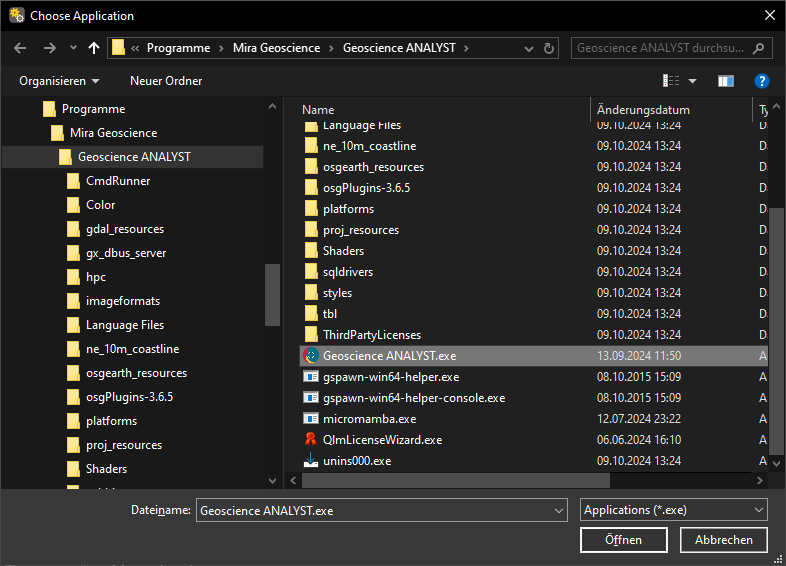Navigate up one folder level
The width and height of the screenshot is (786, 566).
pyautogui.click(x=94, y=48)
